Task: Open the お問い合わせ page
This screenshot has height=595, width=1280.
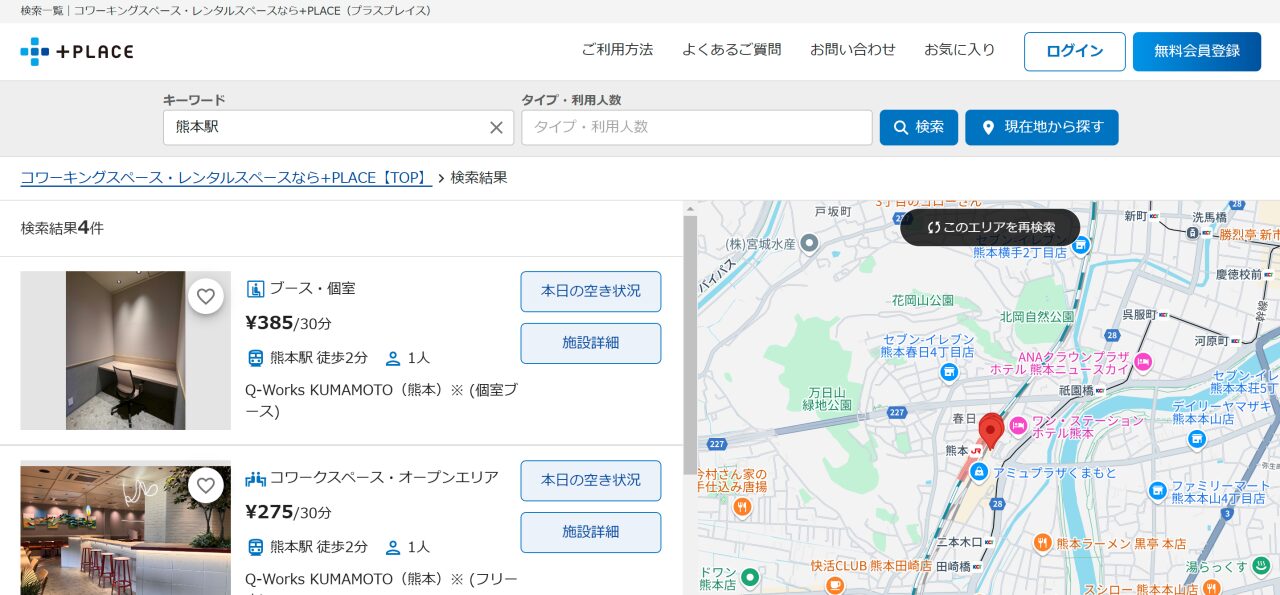Action: point(853,50)
